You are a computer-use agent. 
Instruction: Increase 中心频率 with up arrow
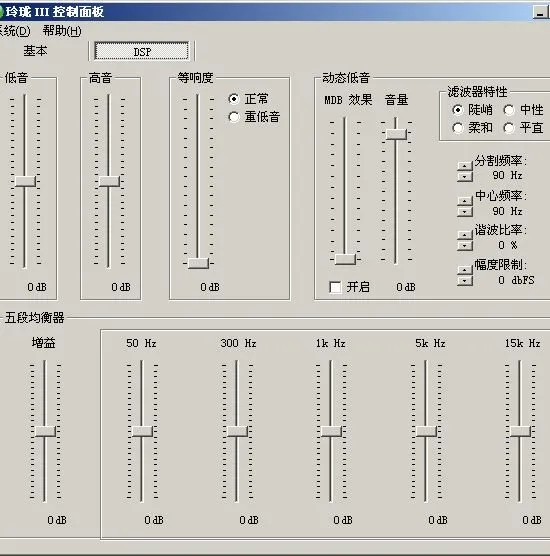[465, 201]
